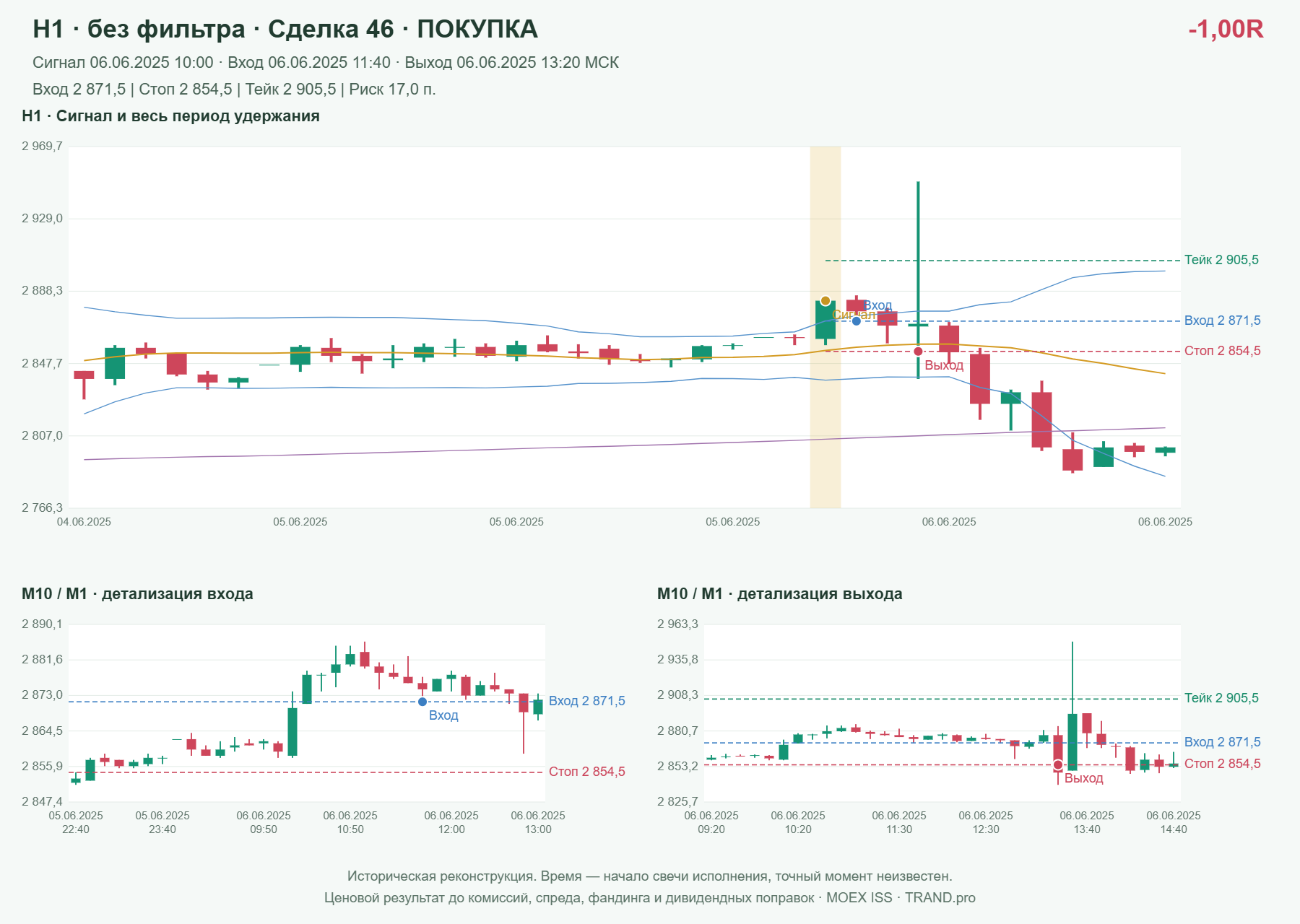Click the subtitle line with signal, entry, exit times
Viewport: 1300px width, 924px height.
coord(326,63)
